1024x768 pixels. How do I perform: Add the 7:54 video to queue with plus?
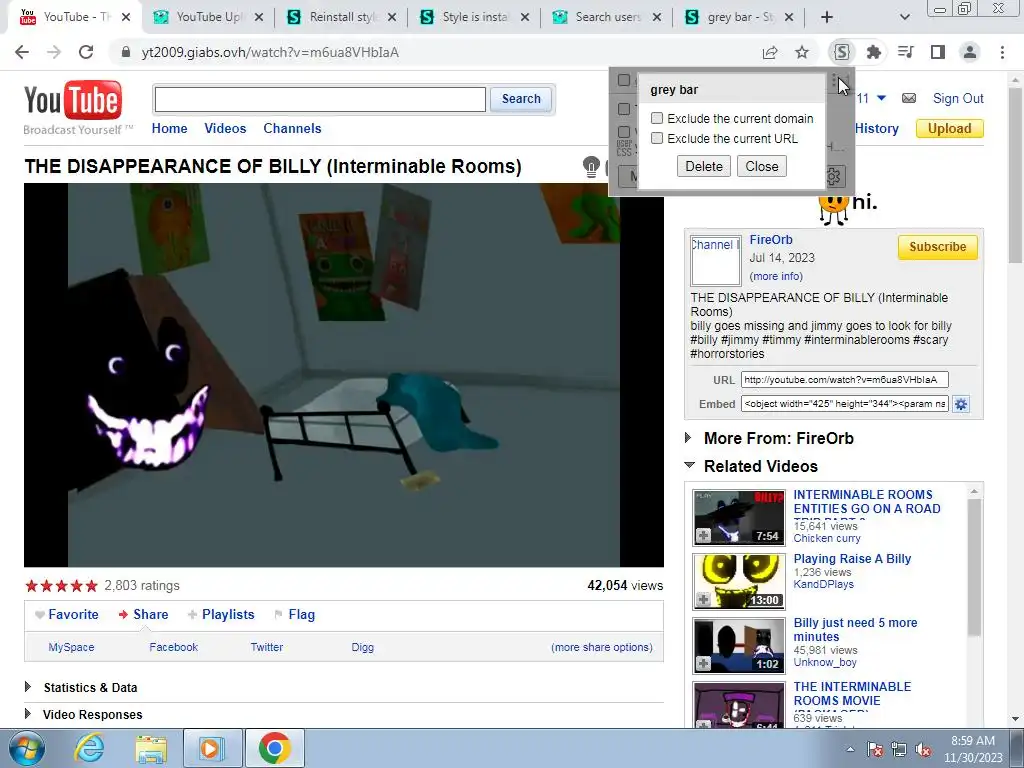[703, 536]
